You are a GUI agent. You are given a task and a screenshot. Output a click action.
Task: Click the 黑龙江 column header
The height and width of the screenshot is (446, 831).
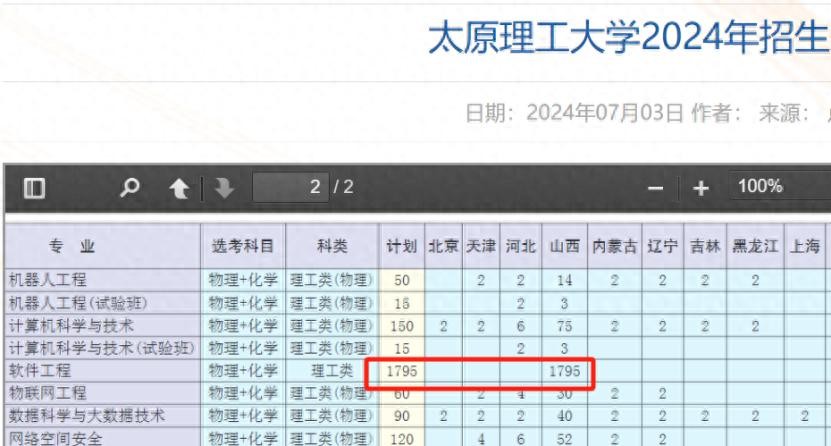coord(755,246)
